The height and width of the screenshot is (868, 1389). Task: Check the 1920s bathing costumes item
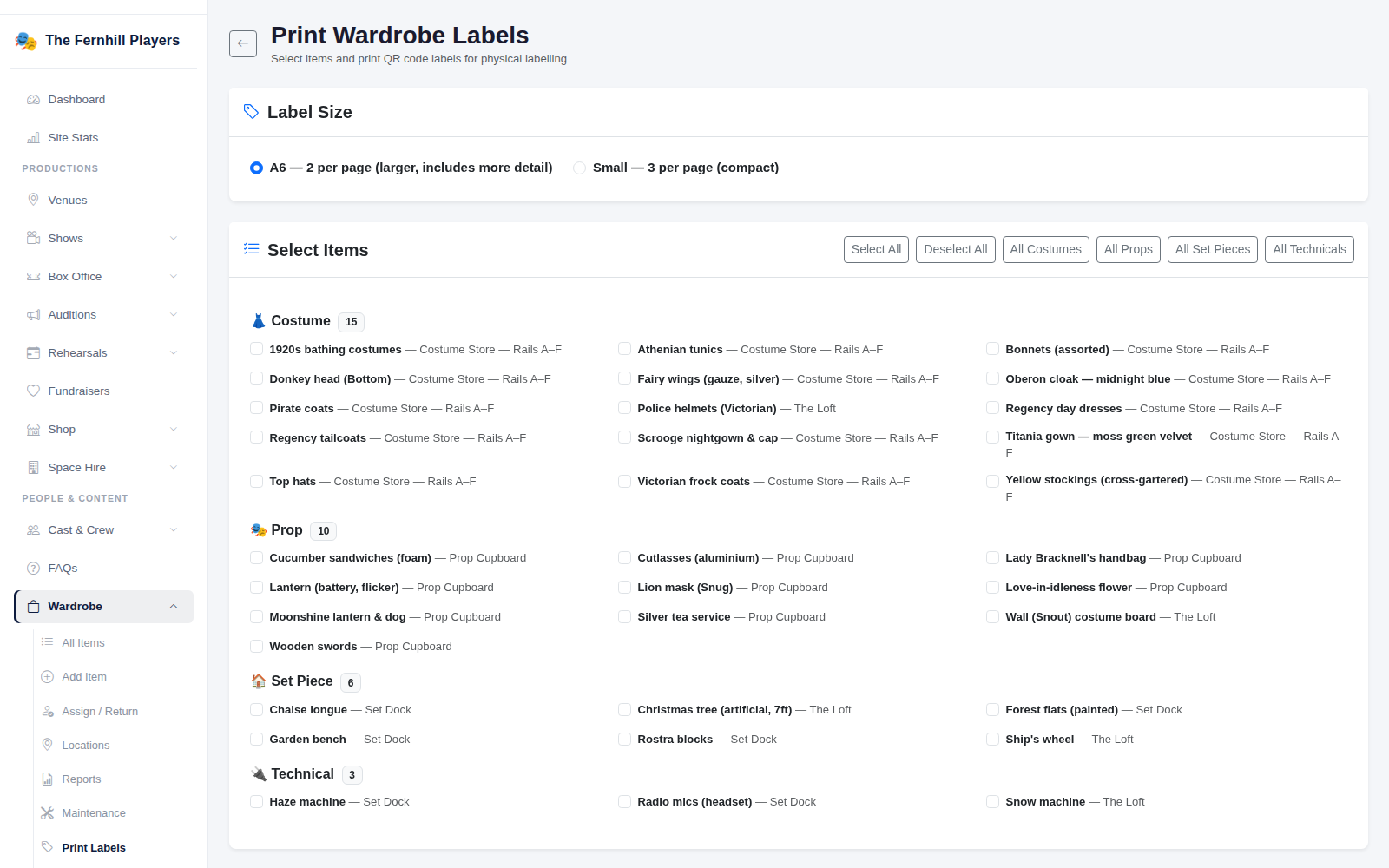pos(256,349)
